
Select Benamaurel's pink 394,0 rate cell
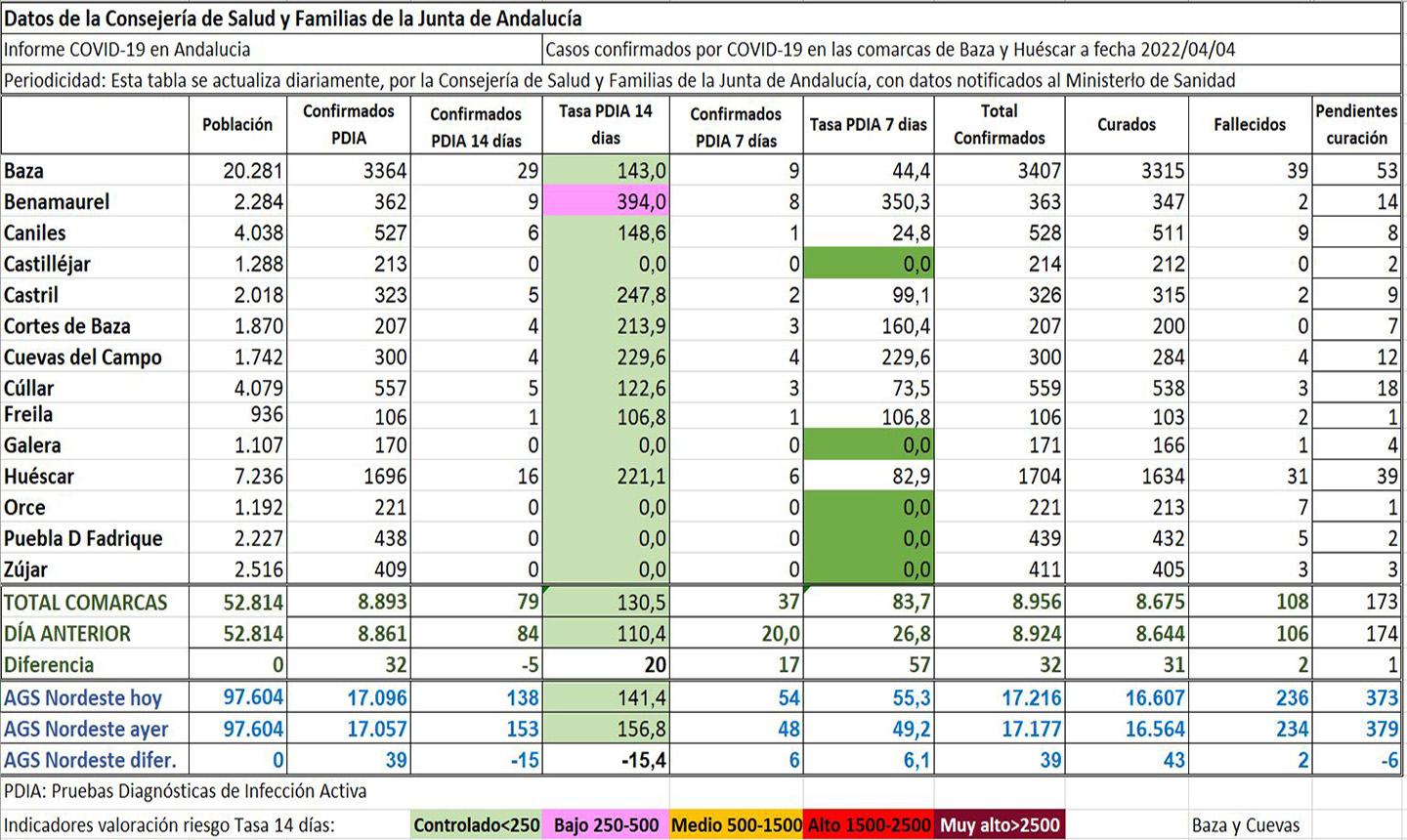coord(606,202)
